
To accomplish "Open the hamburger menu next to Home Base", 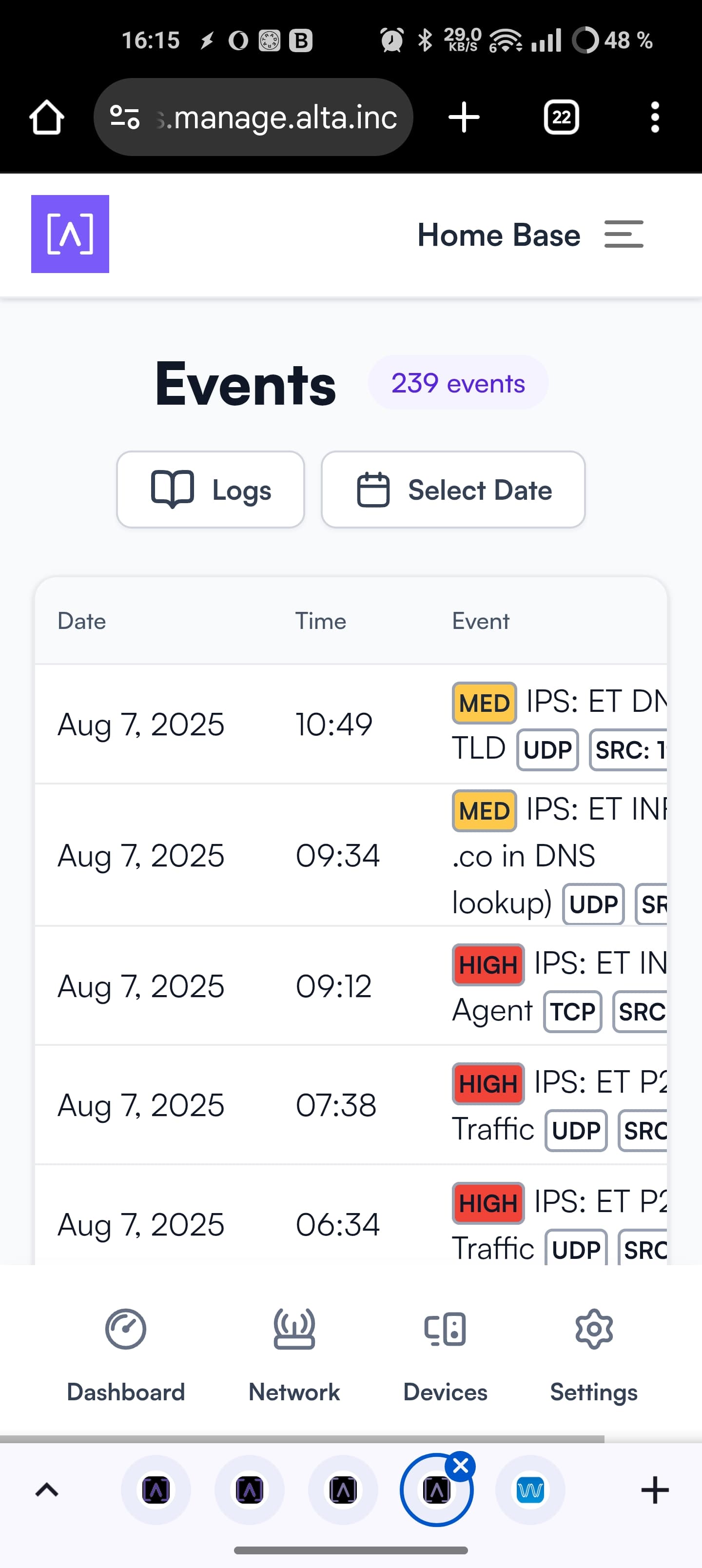I will coord(624,235).
